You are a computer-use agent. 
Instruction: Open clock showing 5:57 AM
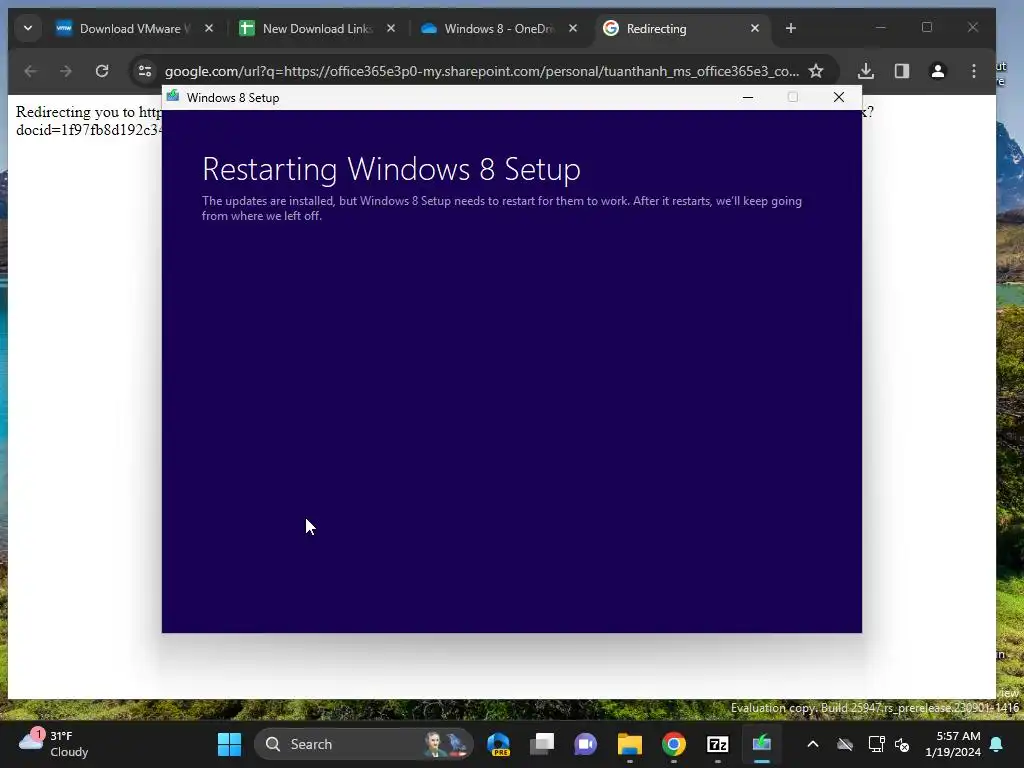(x=953, y=744)
